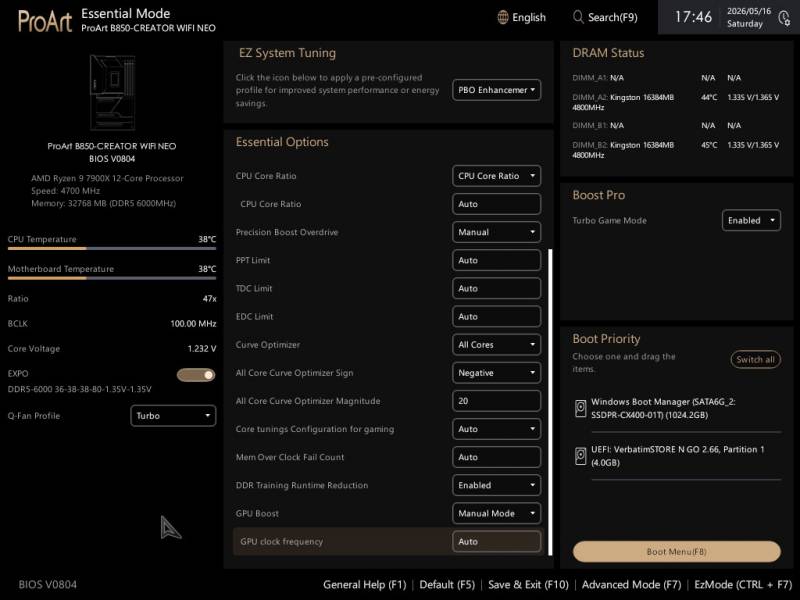
Task: Open the GPU Boost Manual Mode dropdown
Action: tap(496, 513)
